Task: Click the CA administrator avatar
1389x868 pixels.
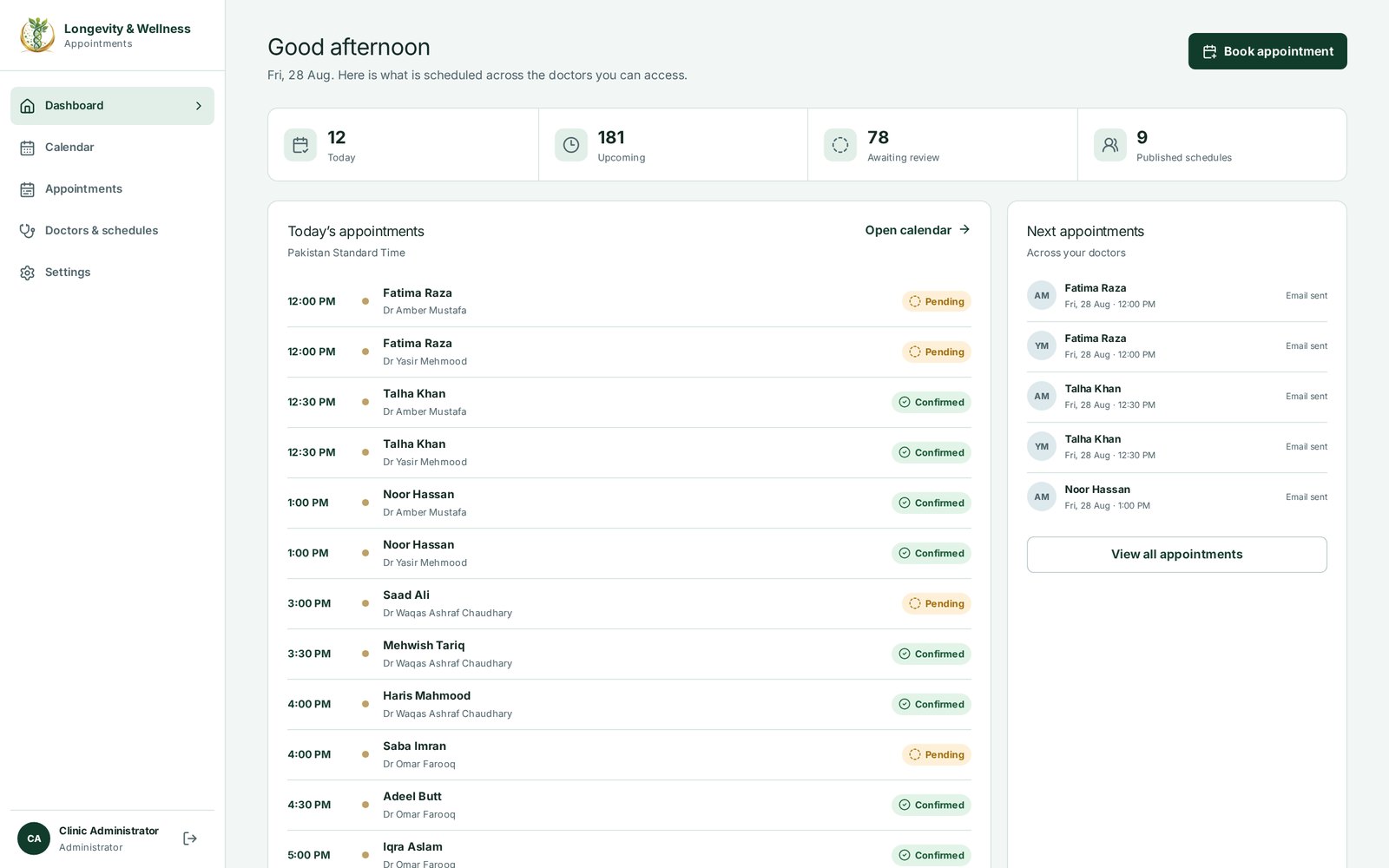Action: click(x=34, y=838)
